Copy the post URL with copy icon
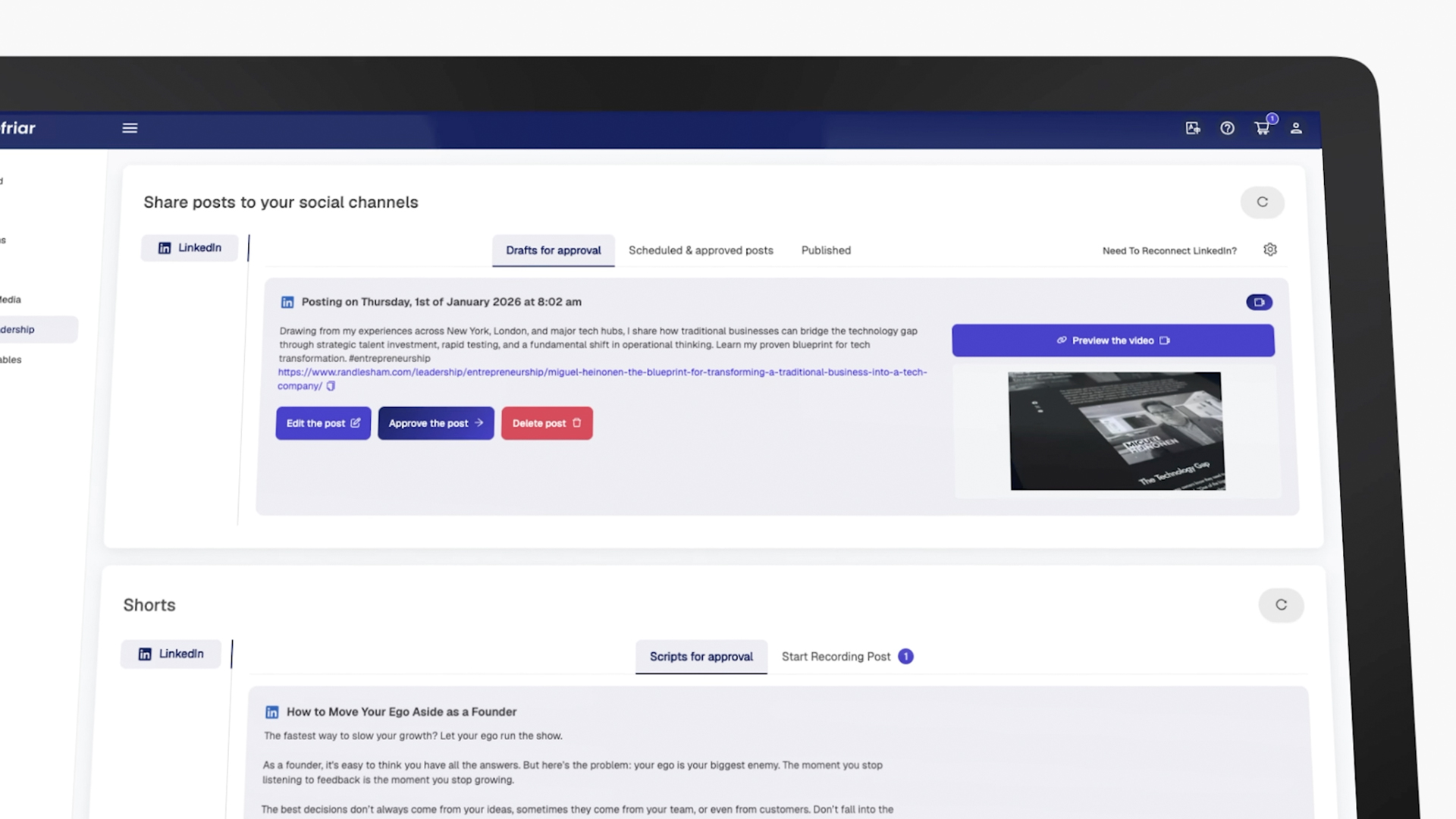This screenshot has width=1456, height=819. click(x=331, y=386)
